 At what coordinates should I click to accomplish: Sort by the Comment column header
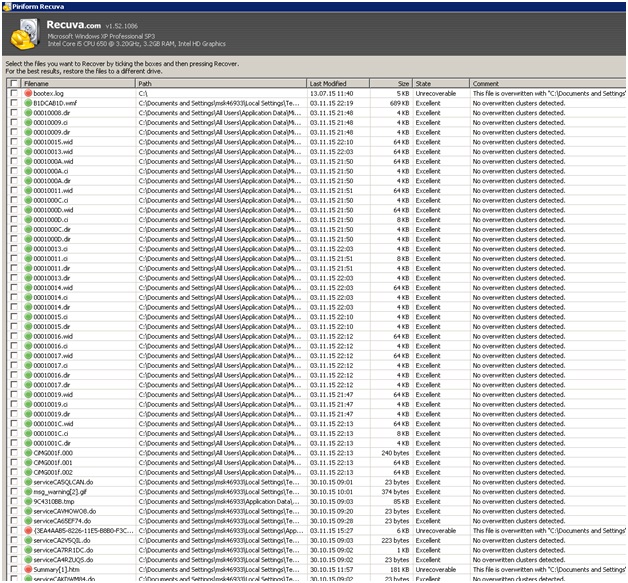pos(547,83)
